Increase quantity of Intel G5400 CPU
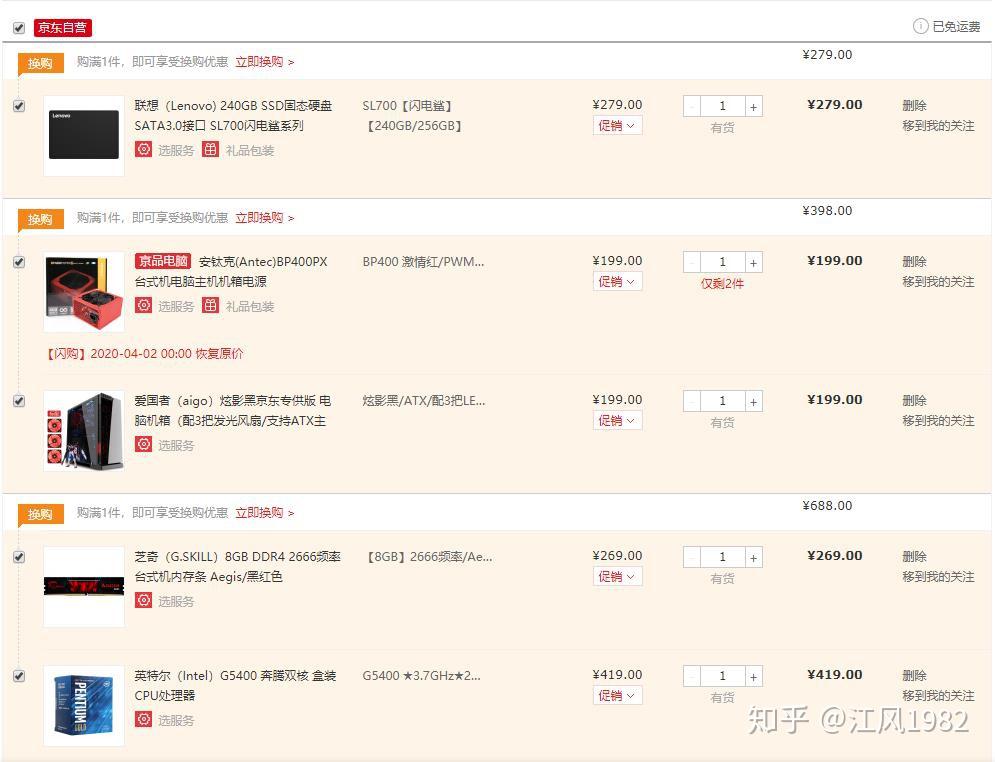Screen dimensions: 995x762 tap(753, 677)
